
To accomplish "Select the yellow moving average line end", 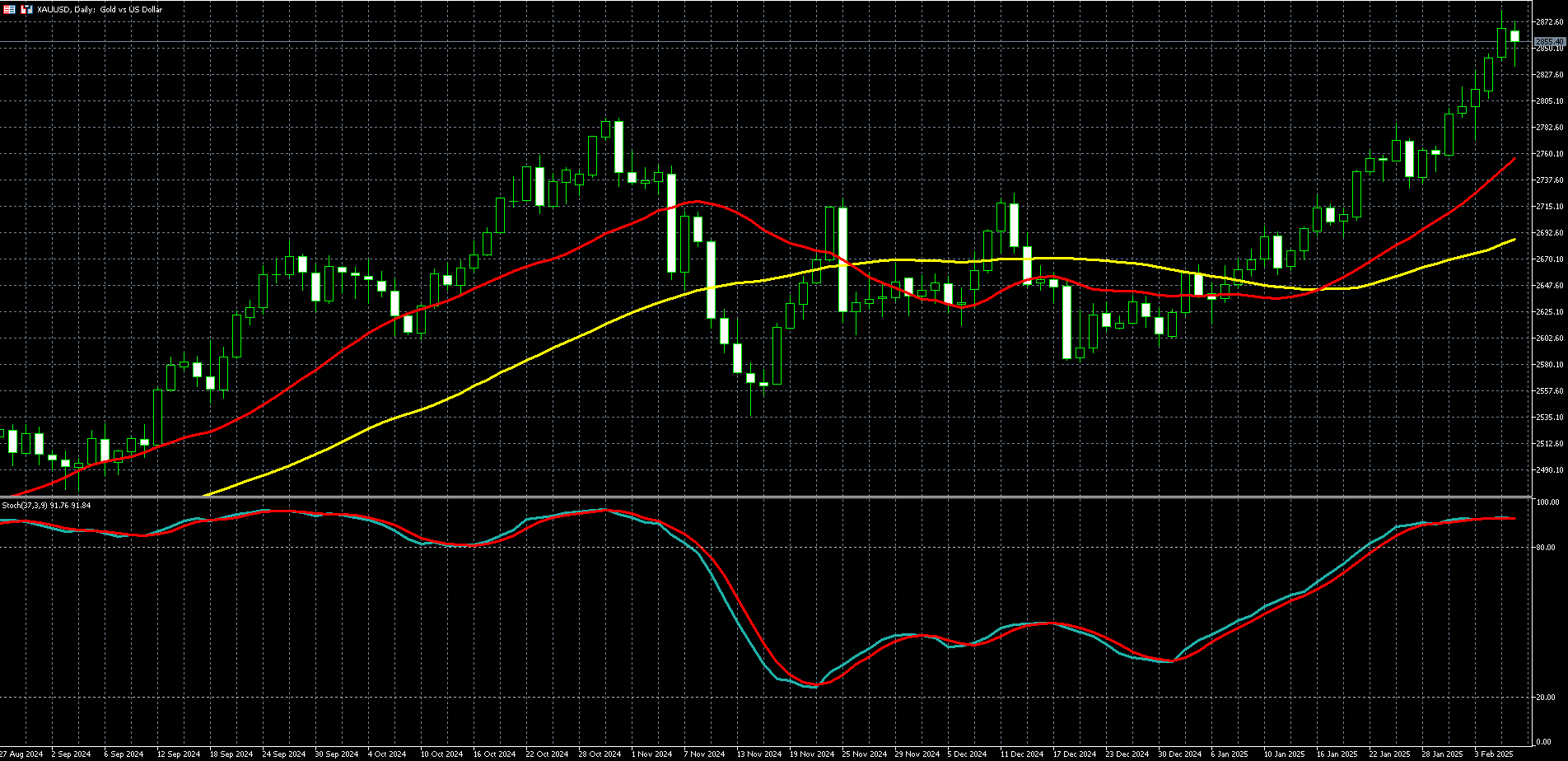I will [1514, 240].
